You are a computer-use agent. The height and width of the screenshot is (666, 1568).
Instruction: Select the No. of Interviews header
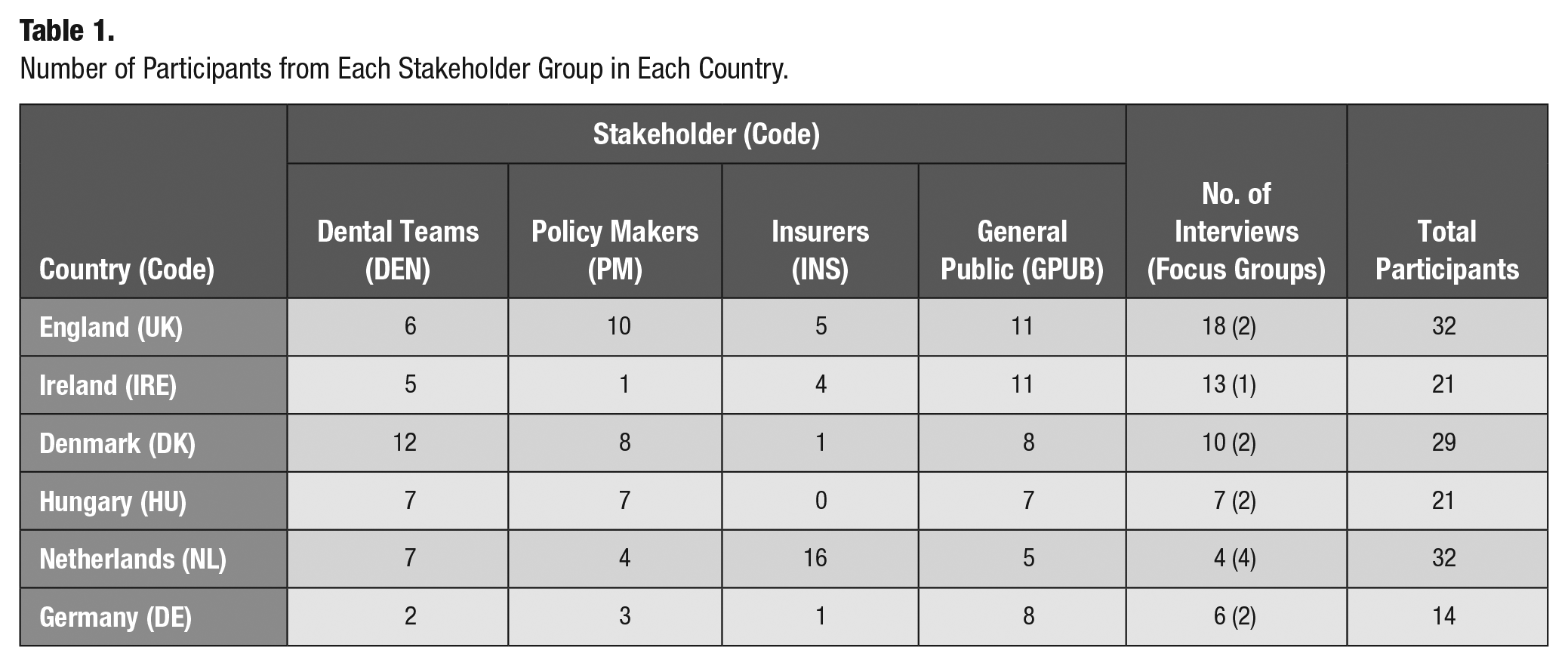1237,201
